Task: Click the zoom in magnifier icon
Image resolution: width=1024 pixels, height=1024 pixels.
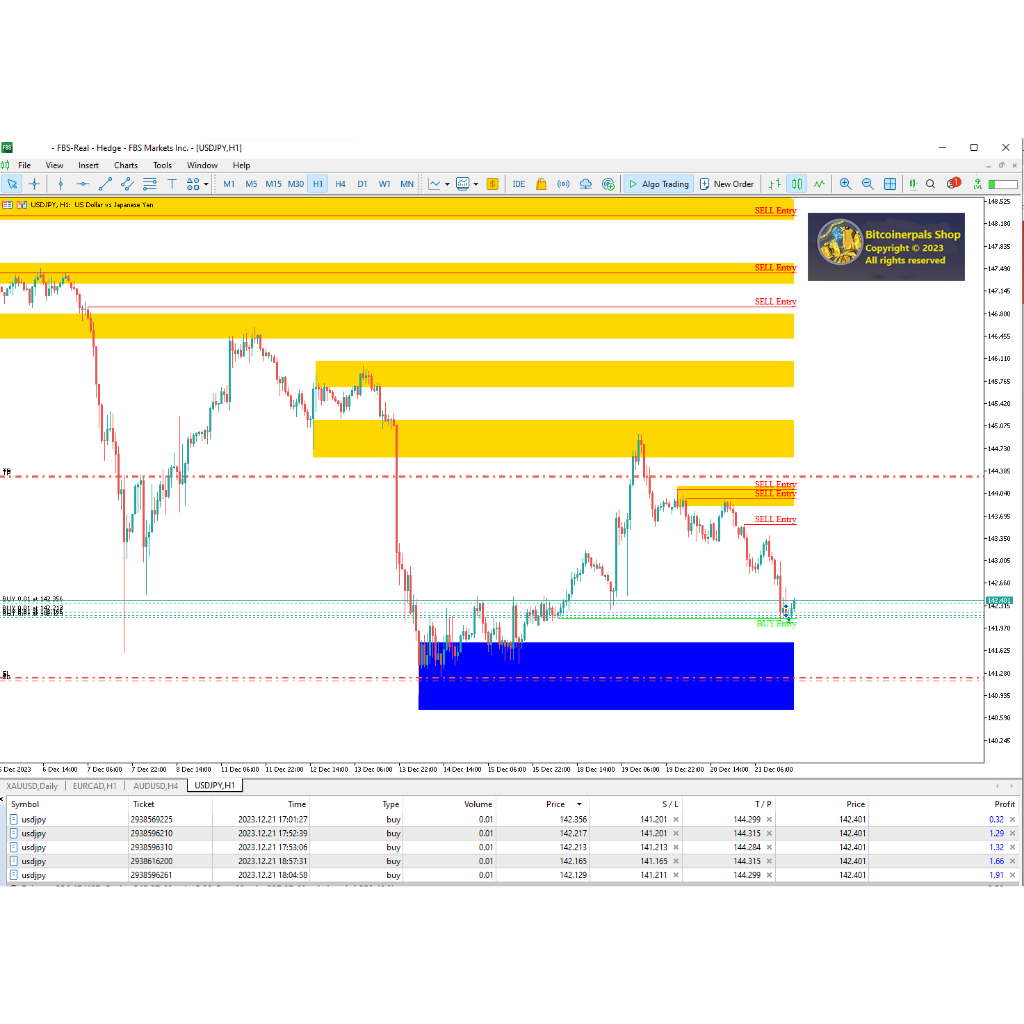Action: click(845, 184)
